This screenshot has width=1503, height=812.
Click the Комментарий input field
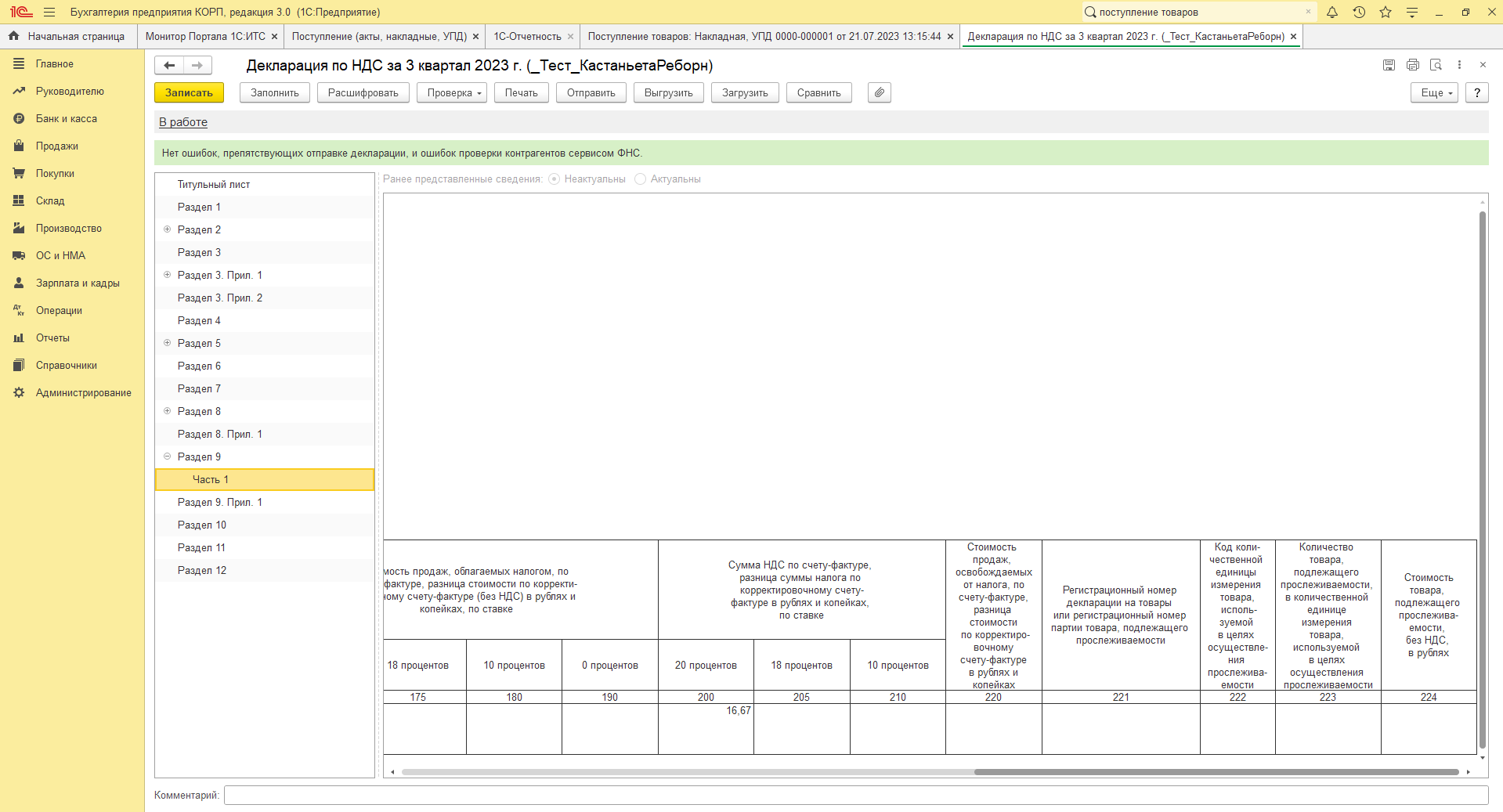click(x=856, y=796)
